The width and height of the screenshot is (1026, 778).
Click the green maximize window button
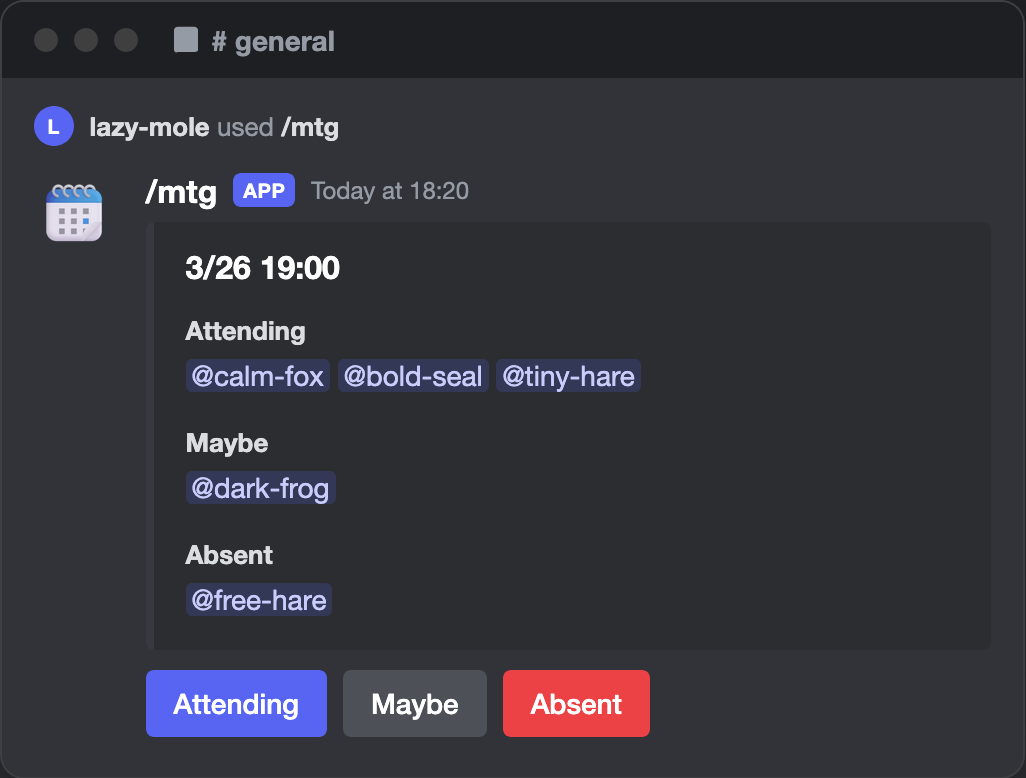[126, 40]
